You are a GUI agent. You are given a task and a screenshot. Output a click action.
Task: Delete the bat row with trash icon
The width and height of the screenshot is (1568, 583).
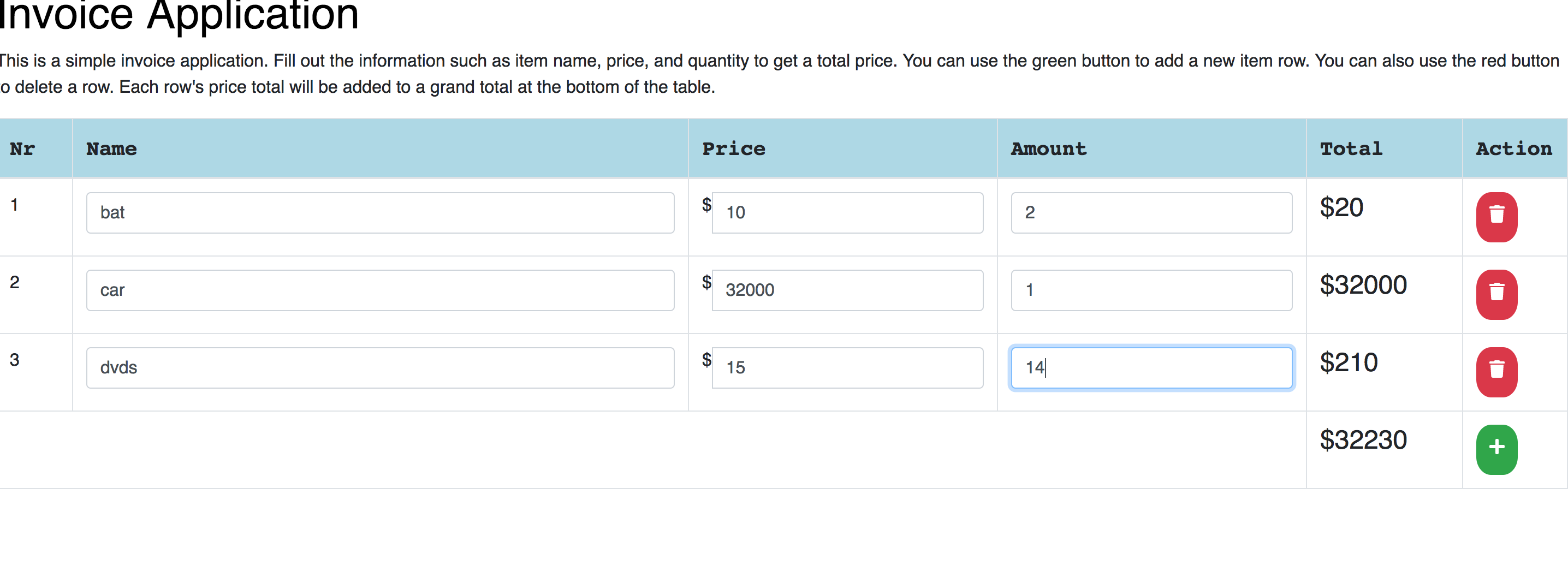[1496, 217]
